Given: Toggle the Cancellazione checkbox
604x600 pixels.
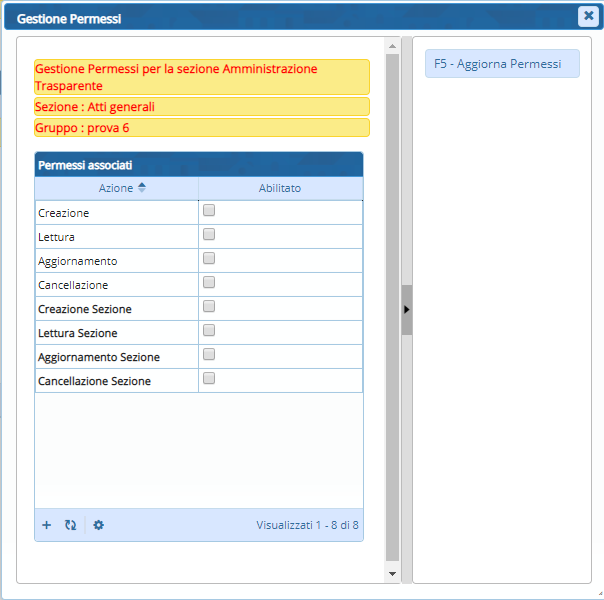Looking at the screenshot, I should tap(209, 283).
